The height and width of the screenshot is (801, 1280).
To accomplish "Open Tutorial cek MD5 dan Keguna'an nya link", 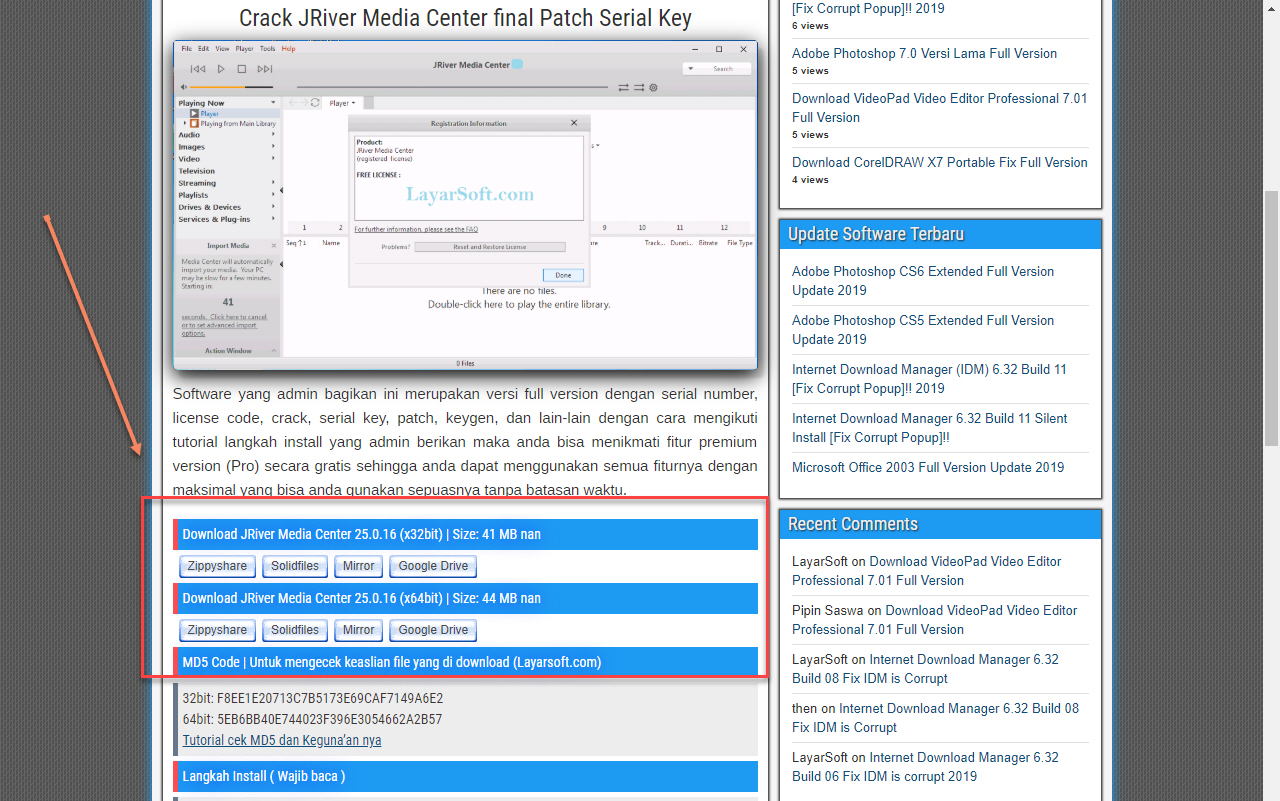I will pyautogui.click(x=282, y=740).
